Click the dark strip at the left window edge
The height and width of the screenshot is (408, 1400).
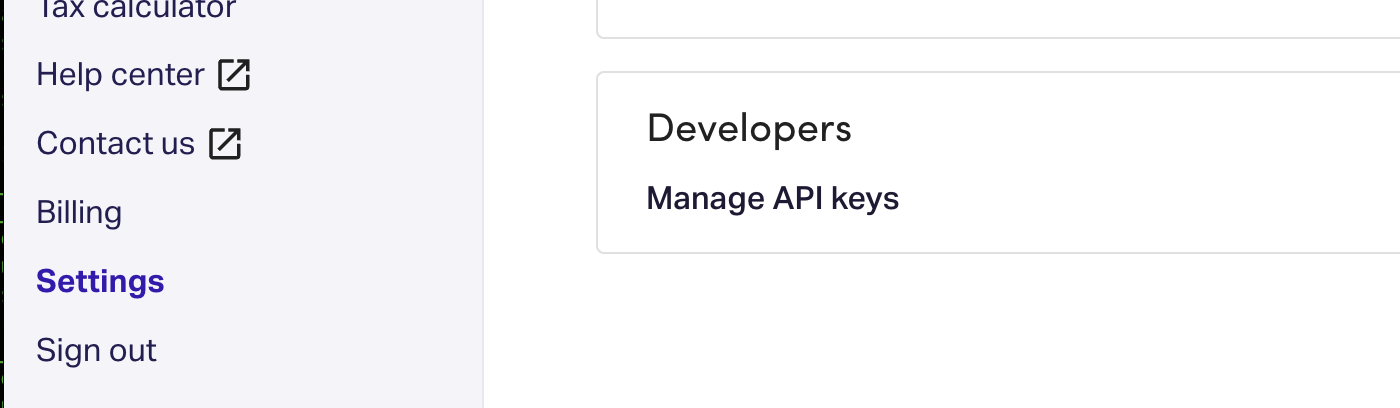[2, 200]
